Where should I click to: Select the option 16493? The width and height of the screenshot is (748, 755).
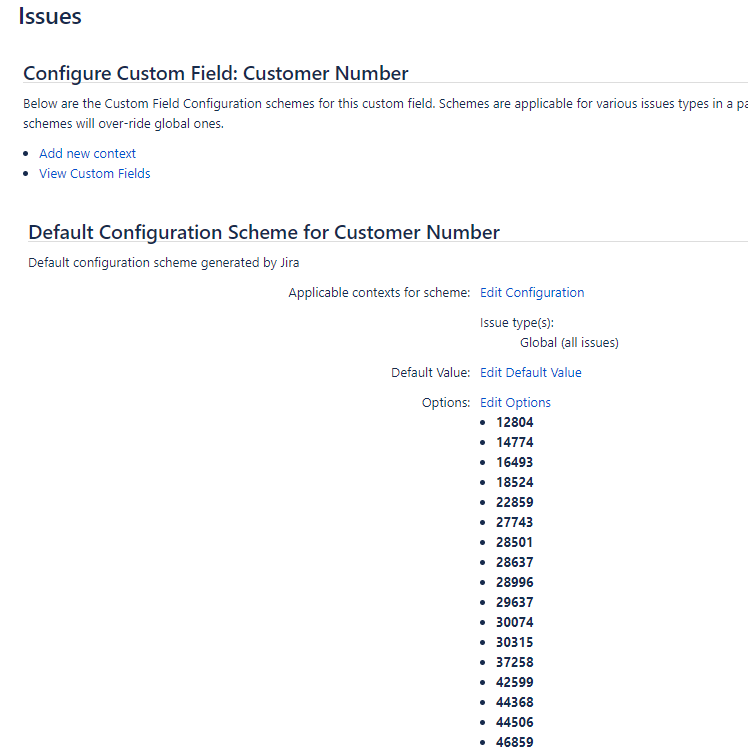(x=514, y=462)
